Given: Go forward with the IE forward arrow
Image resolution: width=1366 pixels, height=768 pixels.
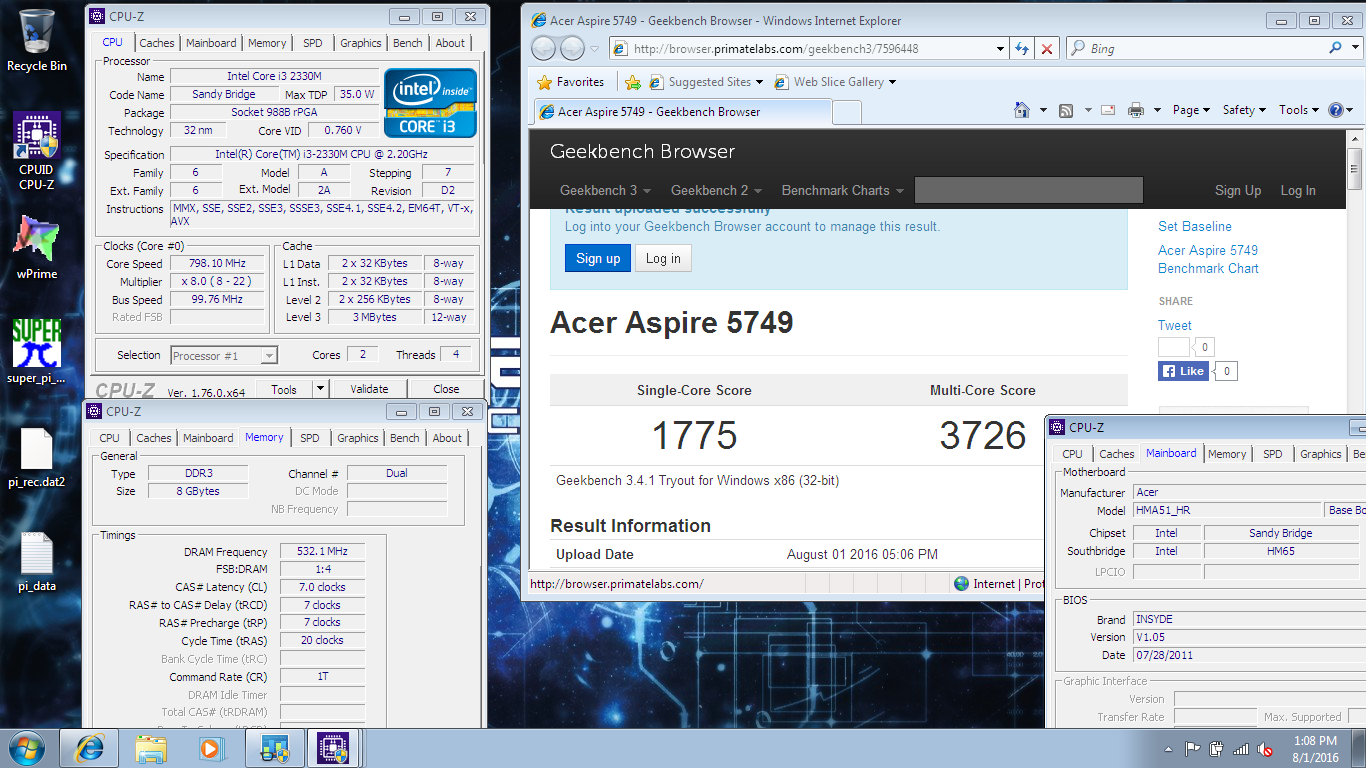Looking at the screenshot, I should pyautogui.click(x=572, y=48).
